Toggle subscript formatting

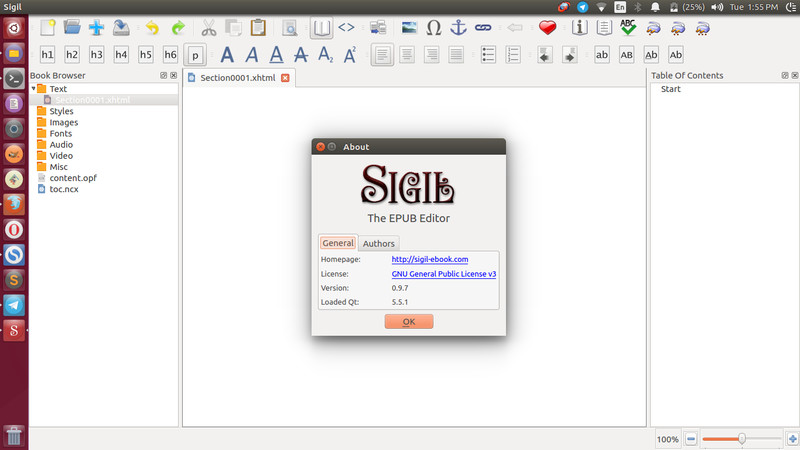pyautogui.click(x=325, y=55)
